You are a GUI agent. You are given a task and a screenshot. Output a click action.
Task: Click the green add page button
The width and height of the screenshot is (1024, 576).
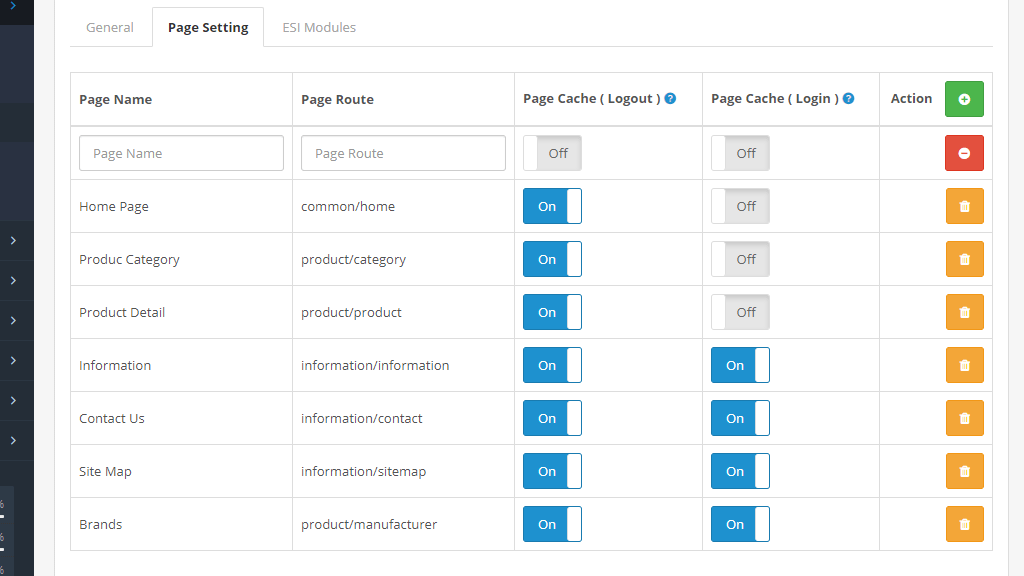pos(964,99)
